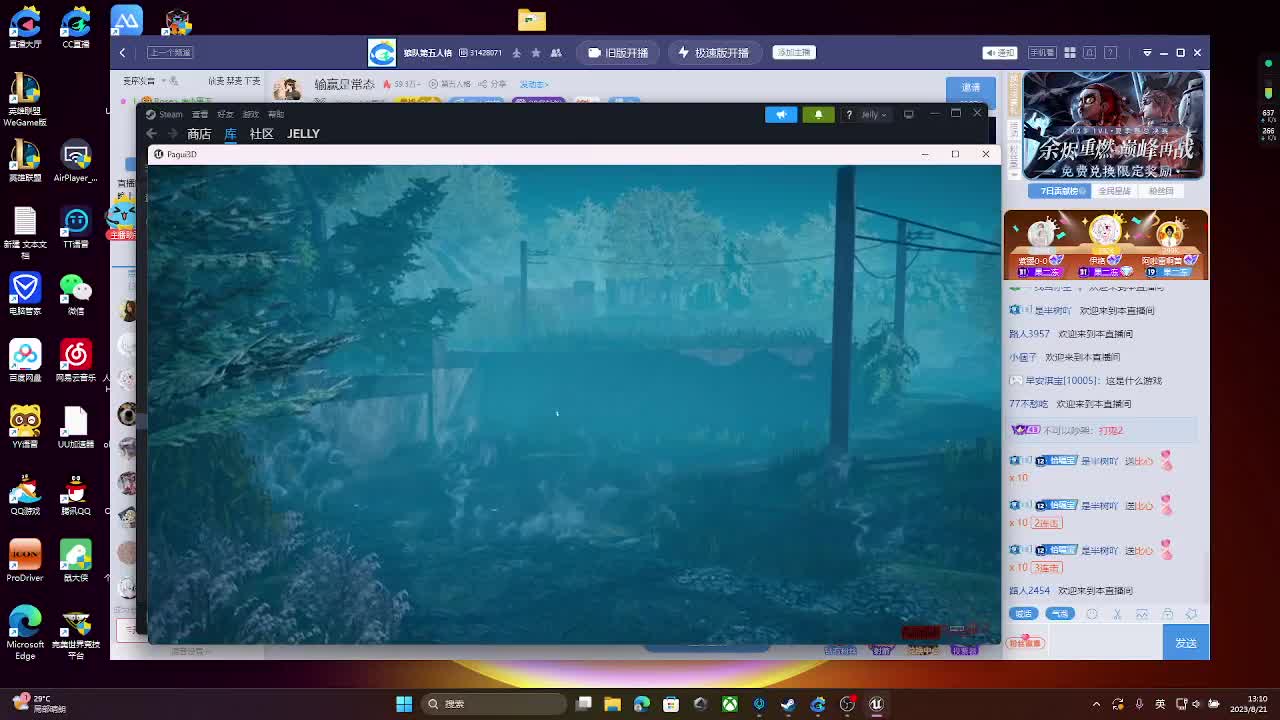The width and height of the screenshot is (1280, 720).
Task: Show hidden system tray icons
Action: (x=1097, y=704)
